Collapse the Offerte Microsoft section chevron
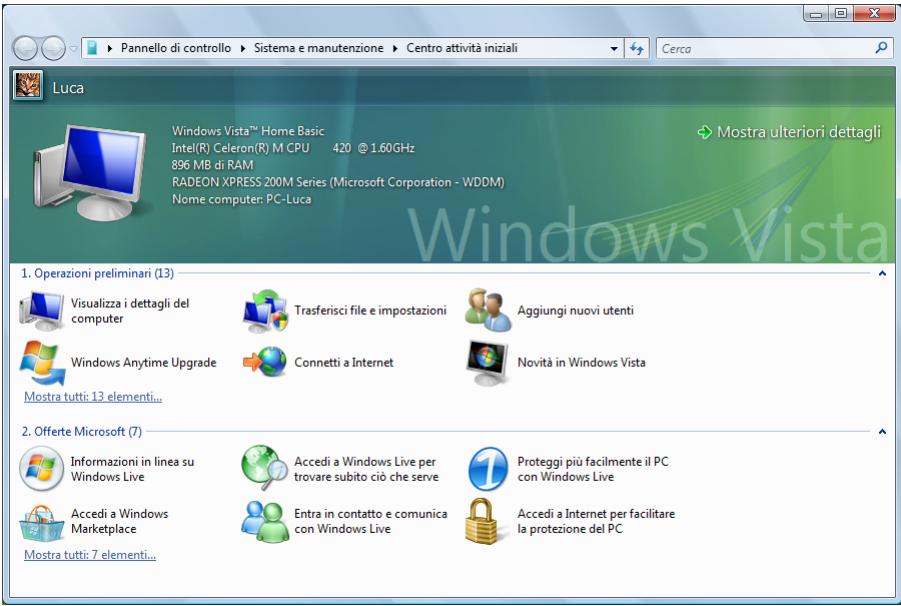901x606 pixels. pos(883,431)
